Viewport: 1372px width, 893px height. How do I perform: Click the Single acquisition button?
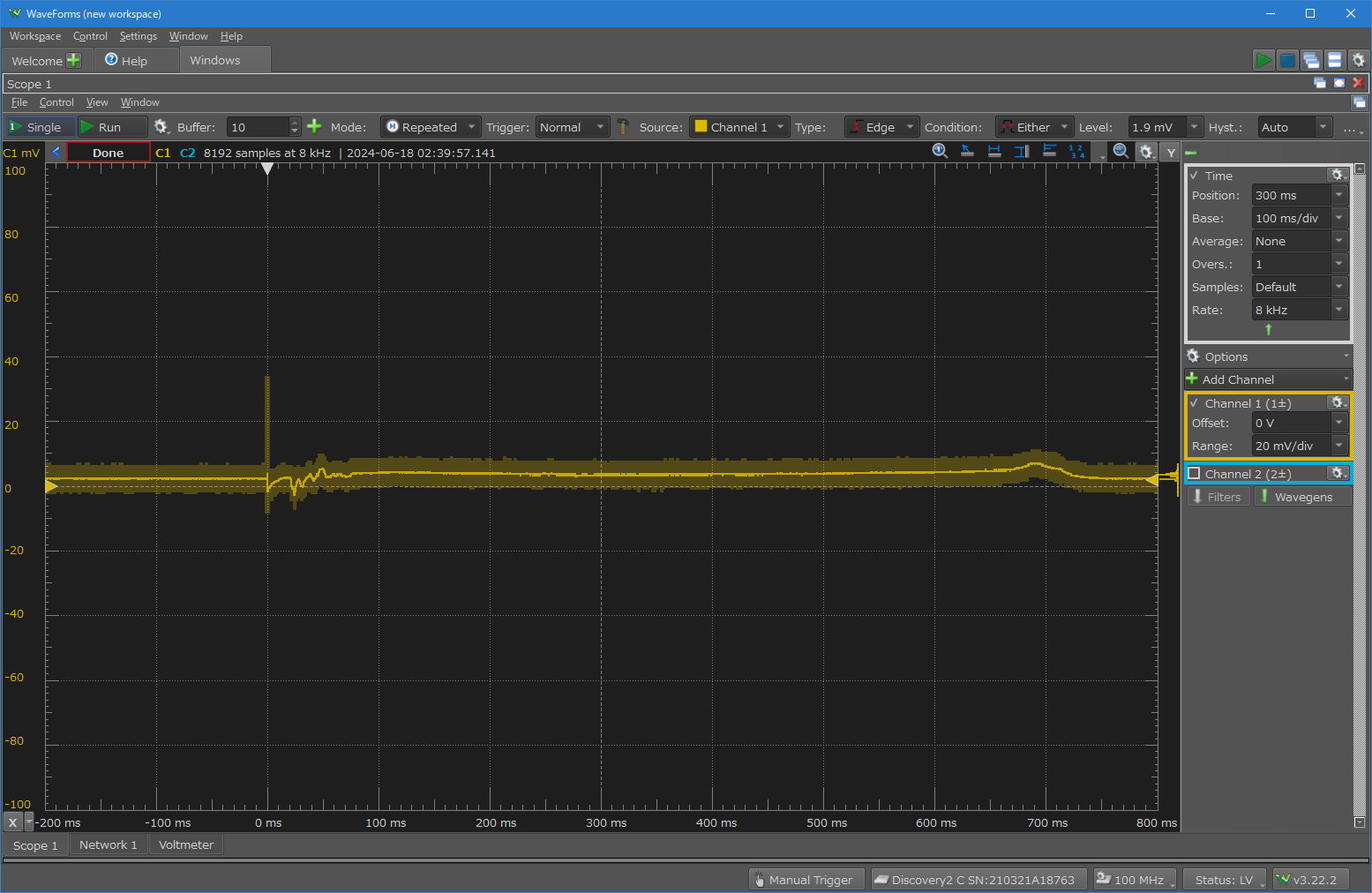coord(40,127)
